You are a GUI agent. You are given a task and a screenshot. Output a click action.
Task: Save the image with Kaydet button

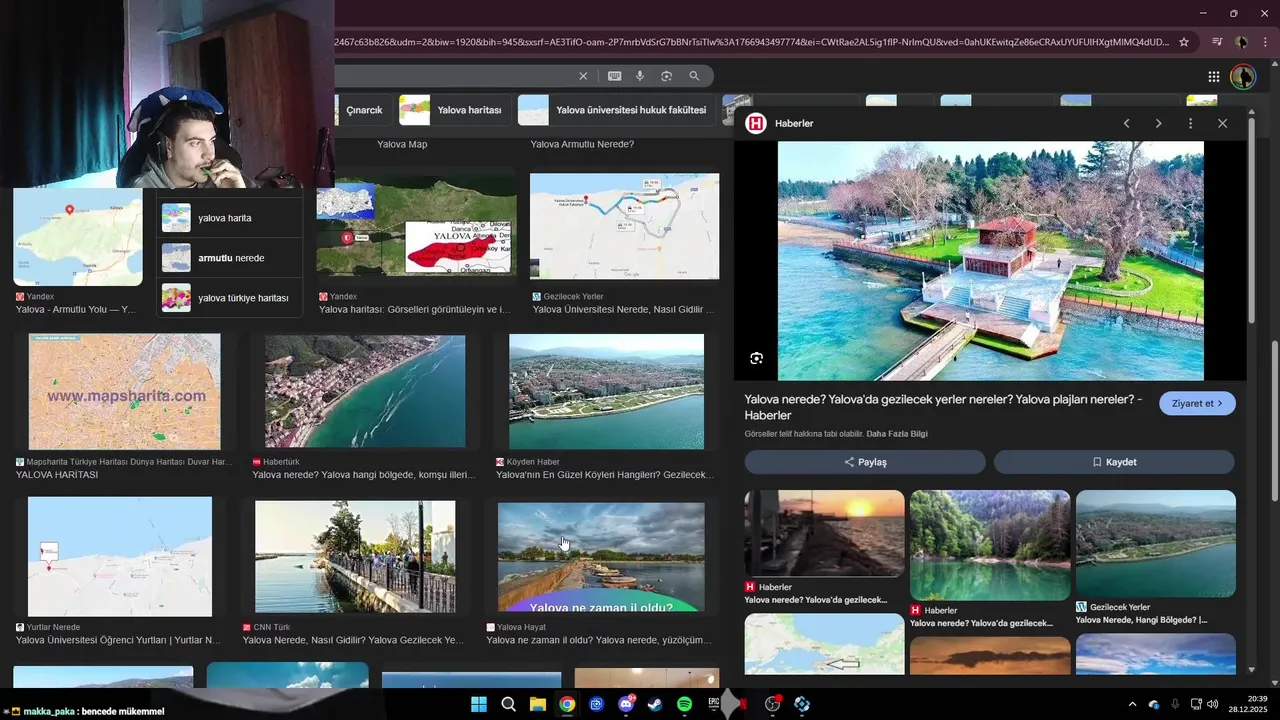tap(1114, 462)
